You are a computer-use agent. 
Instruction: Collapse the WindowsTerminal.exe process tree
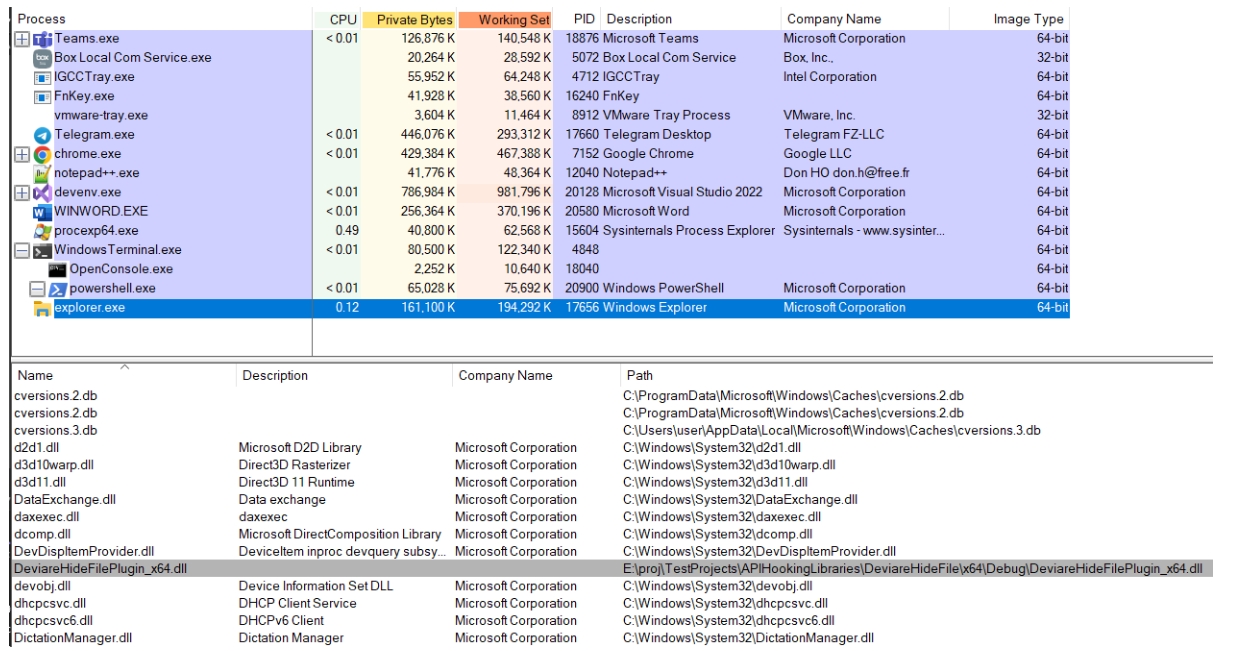click(x=23, y=250)
